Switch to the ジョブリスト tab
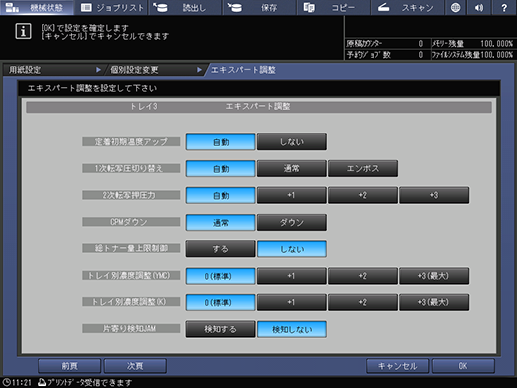The width and height of the screenshot is (517, 388). click(112, 7)
